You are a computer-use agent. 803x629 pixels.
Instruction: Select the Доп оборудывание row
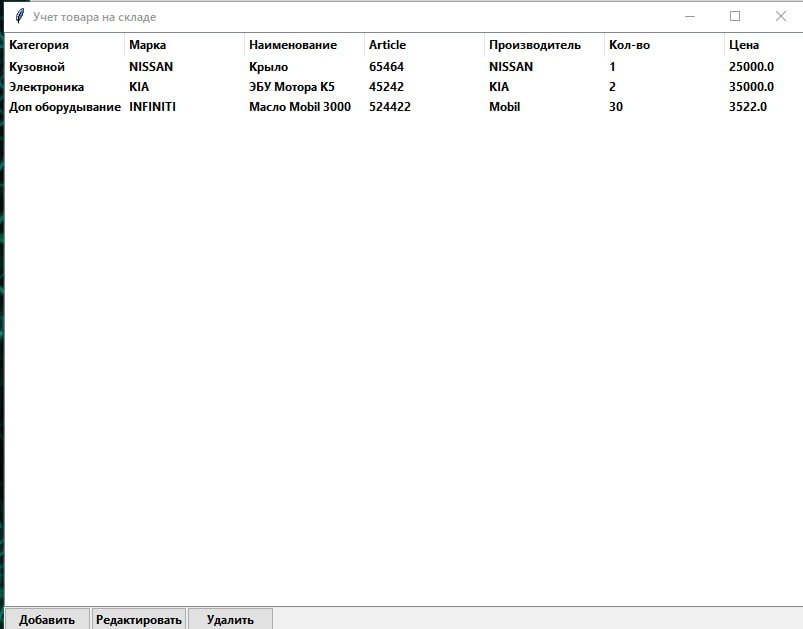65,107
